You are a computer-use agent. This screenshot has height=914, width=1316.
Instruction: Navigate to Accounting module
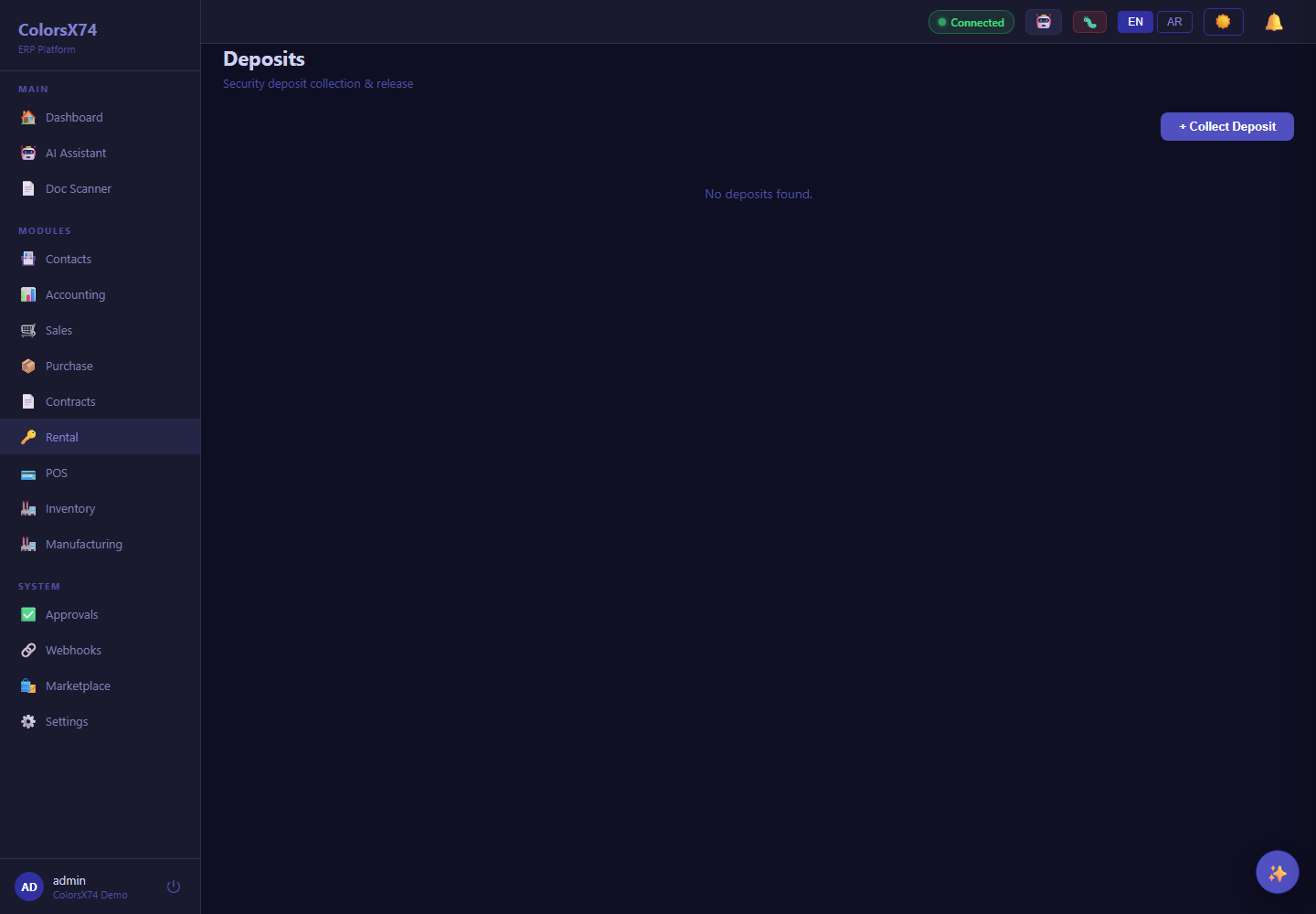[x=101, y=294]
